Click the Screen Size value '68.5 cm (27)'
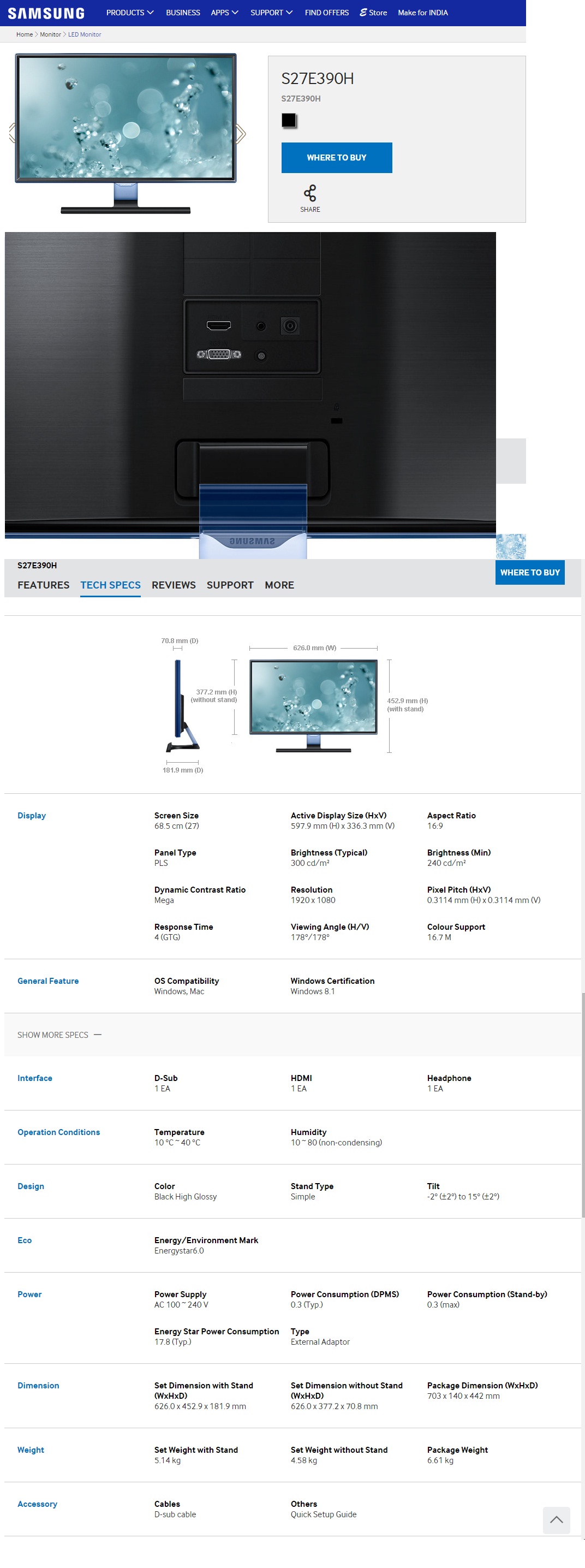Viewport: 585px width, 1568px height. click(176, 826)
